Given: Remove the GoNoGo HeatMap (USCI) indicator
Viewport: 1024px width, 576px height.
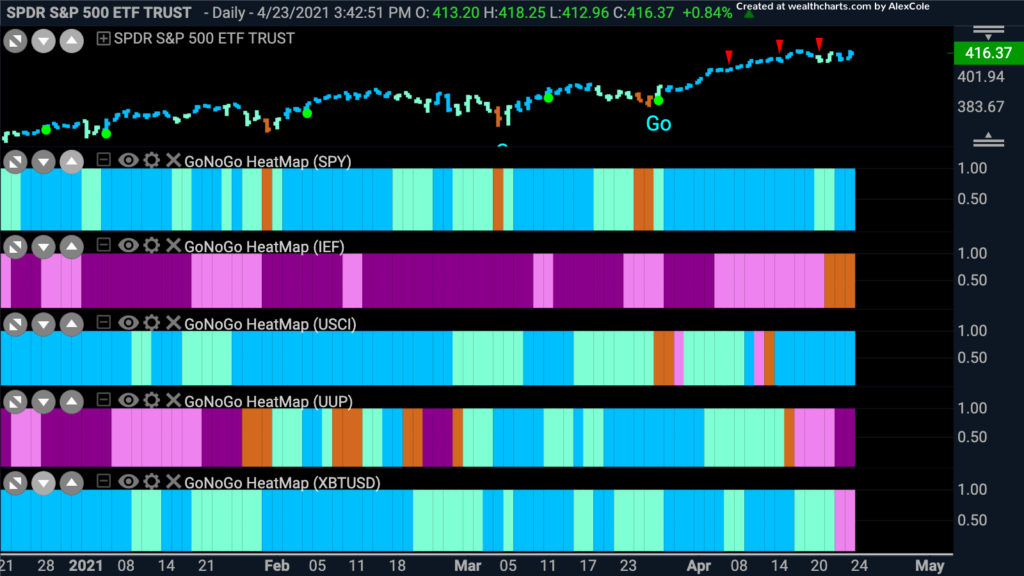Looking at the screenshot, I should 172,323.
